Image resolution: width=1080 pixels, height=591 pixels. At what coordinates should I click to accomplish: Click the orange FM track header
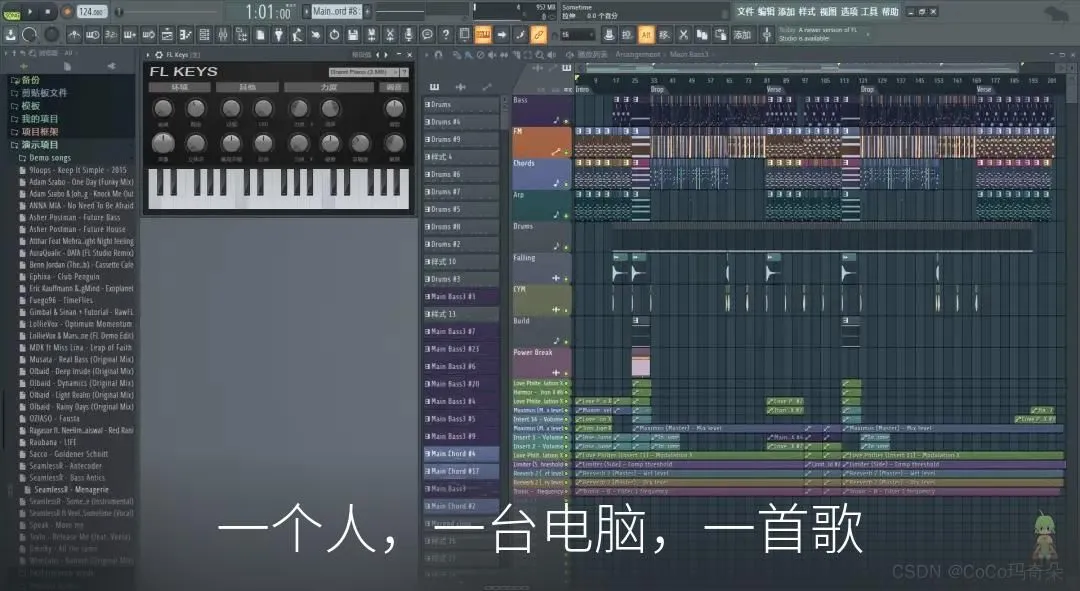pyautogui.click(x=541, y=142)
